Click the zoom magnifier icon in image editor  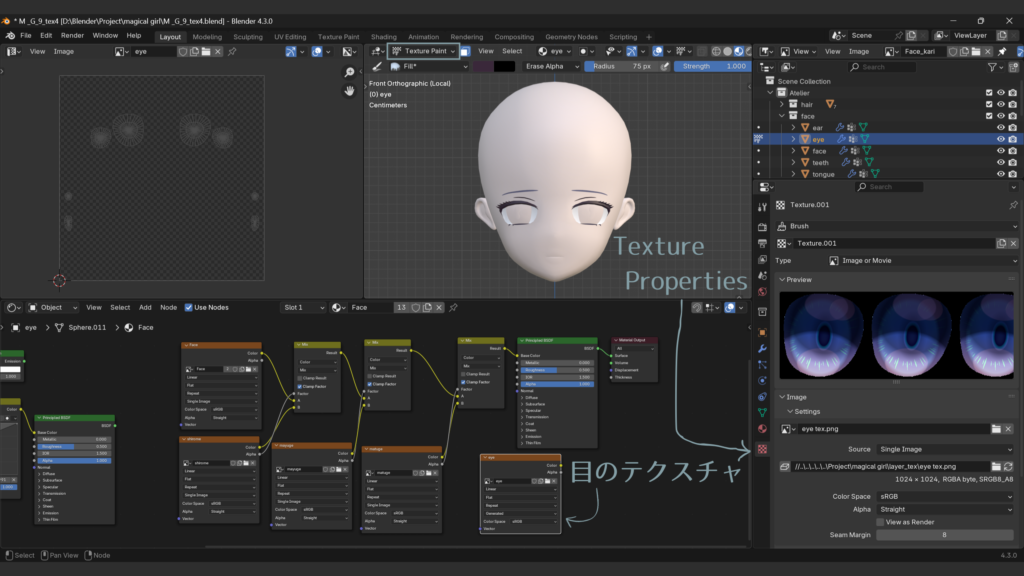click(349, 72)
